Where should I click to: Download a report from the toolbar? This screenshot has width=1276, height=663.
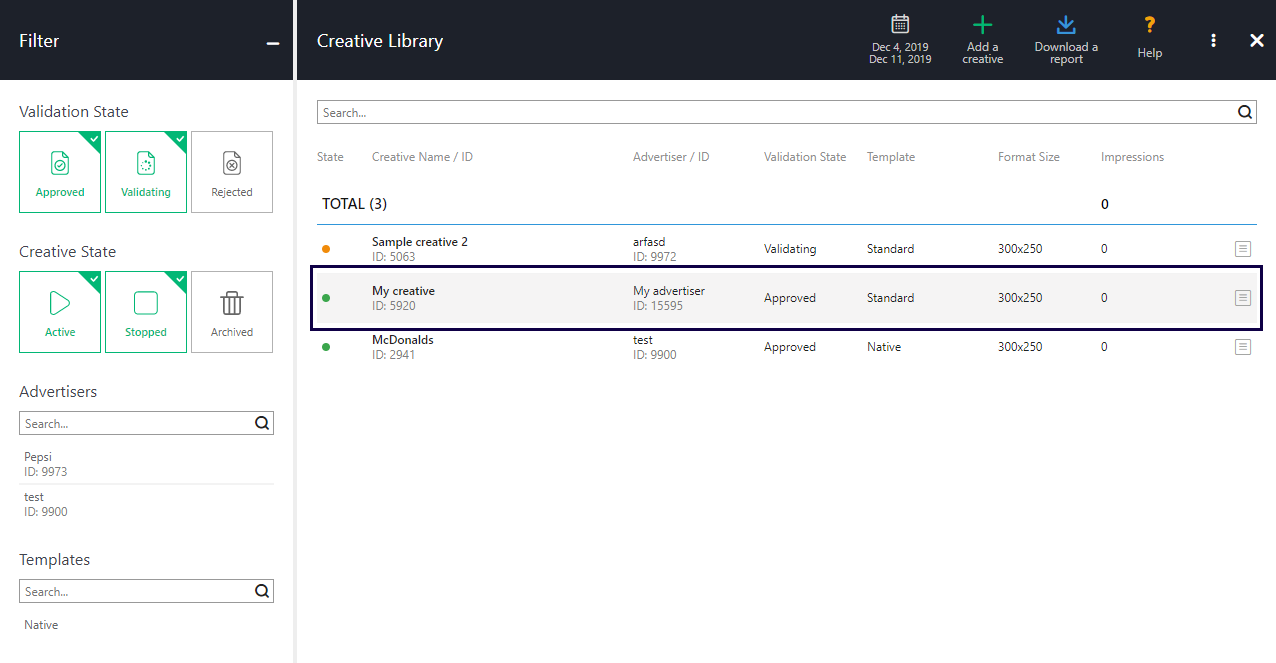click(x=1066, y=26)
